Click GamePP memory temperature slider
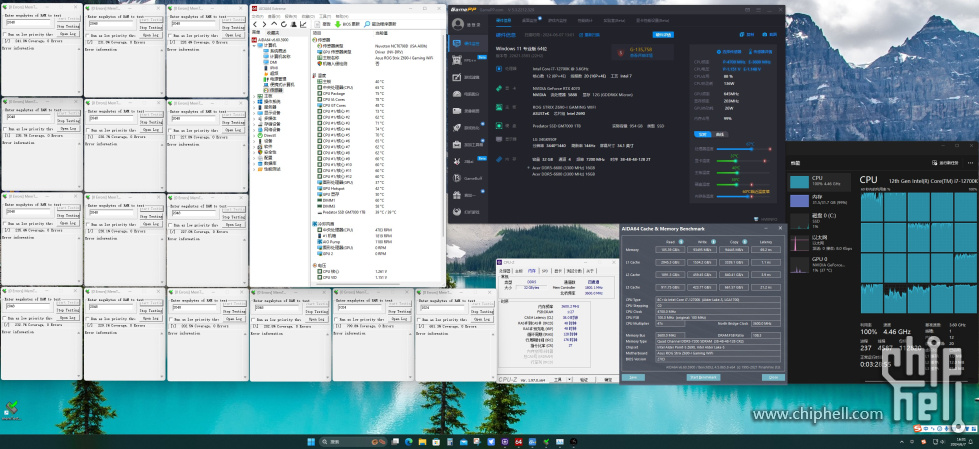The height and width of the screenshot is (449, 979). (x=744, y=196)
